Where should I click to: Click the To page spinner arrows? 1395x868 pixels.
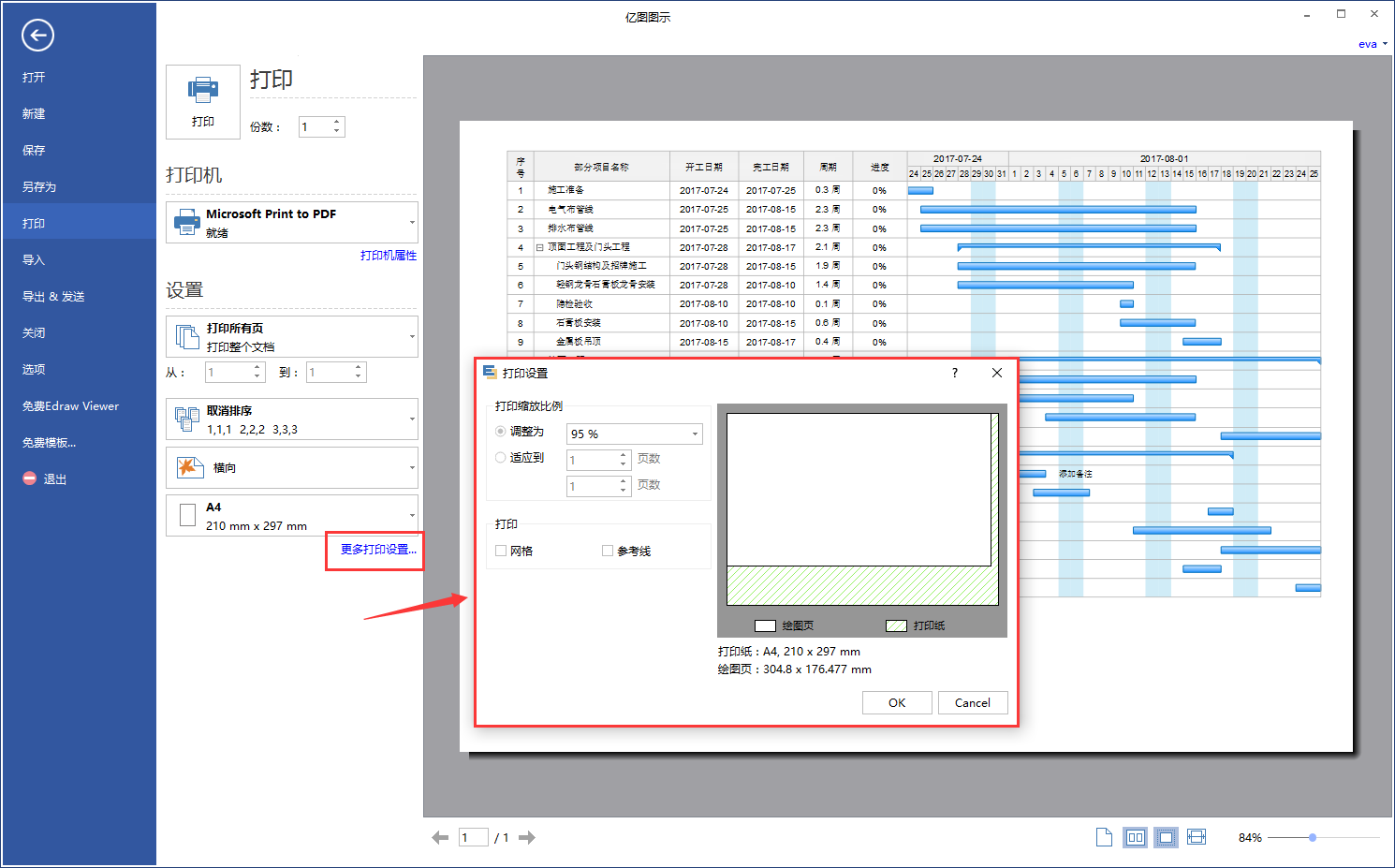click(x=358, y=373)
